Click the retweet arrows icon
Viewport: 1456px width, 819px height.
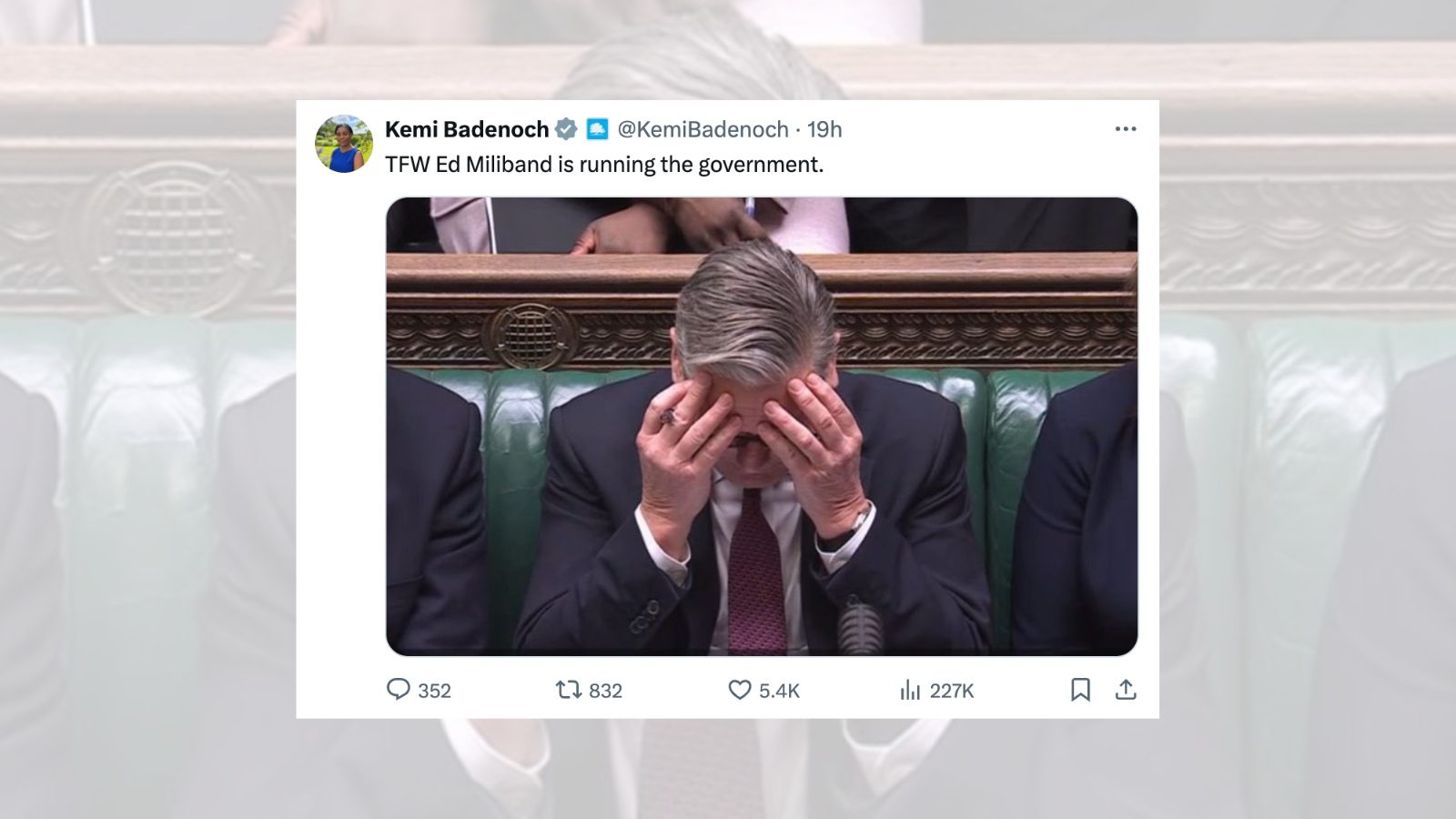coord(569,690)
